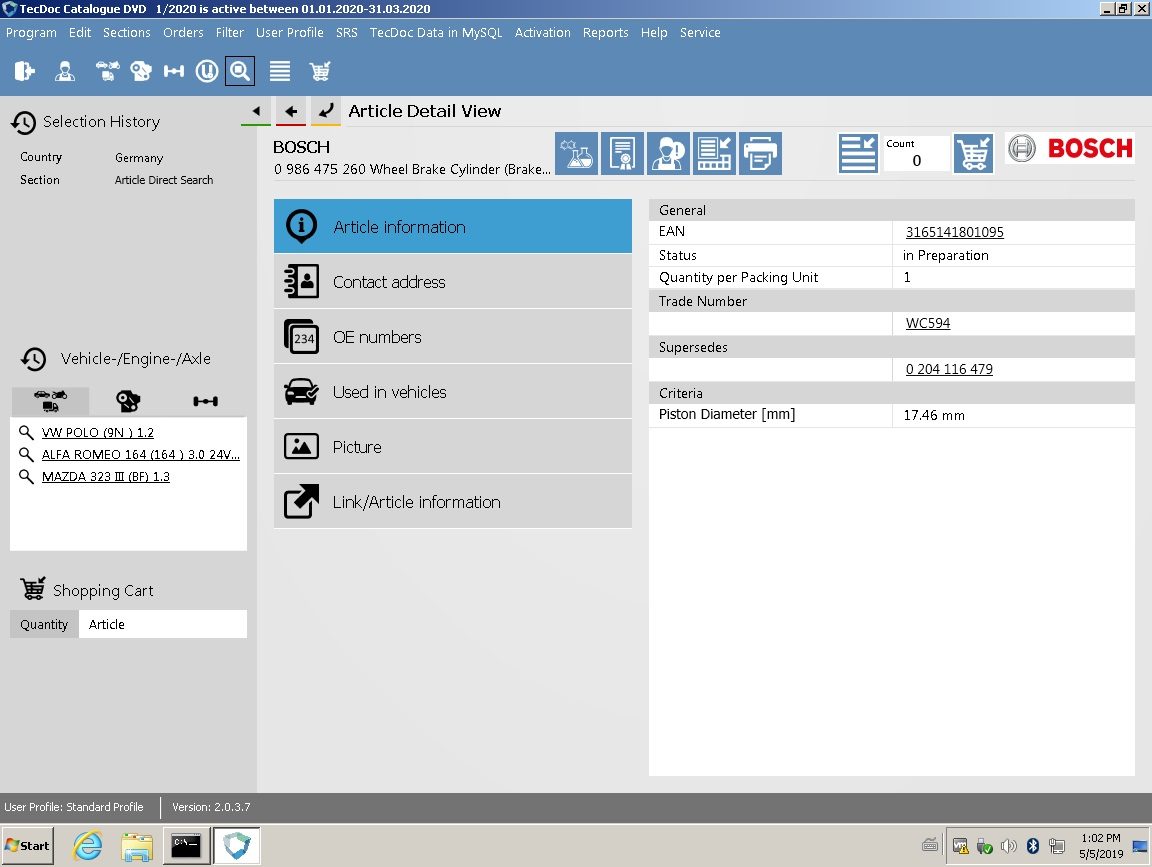1152x867 pixels.
Task: Open MAZDA 323 III (BF) 1.3 entry
Action: tap(106, 477)
